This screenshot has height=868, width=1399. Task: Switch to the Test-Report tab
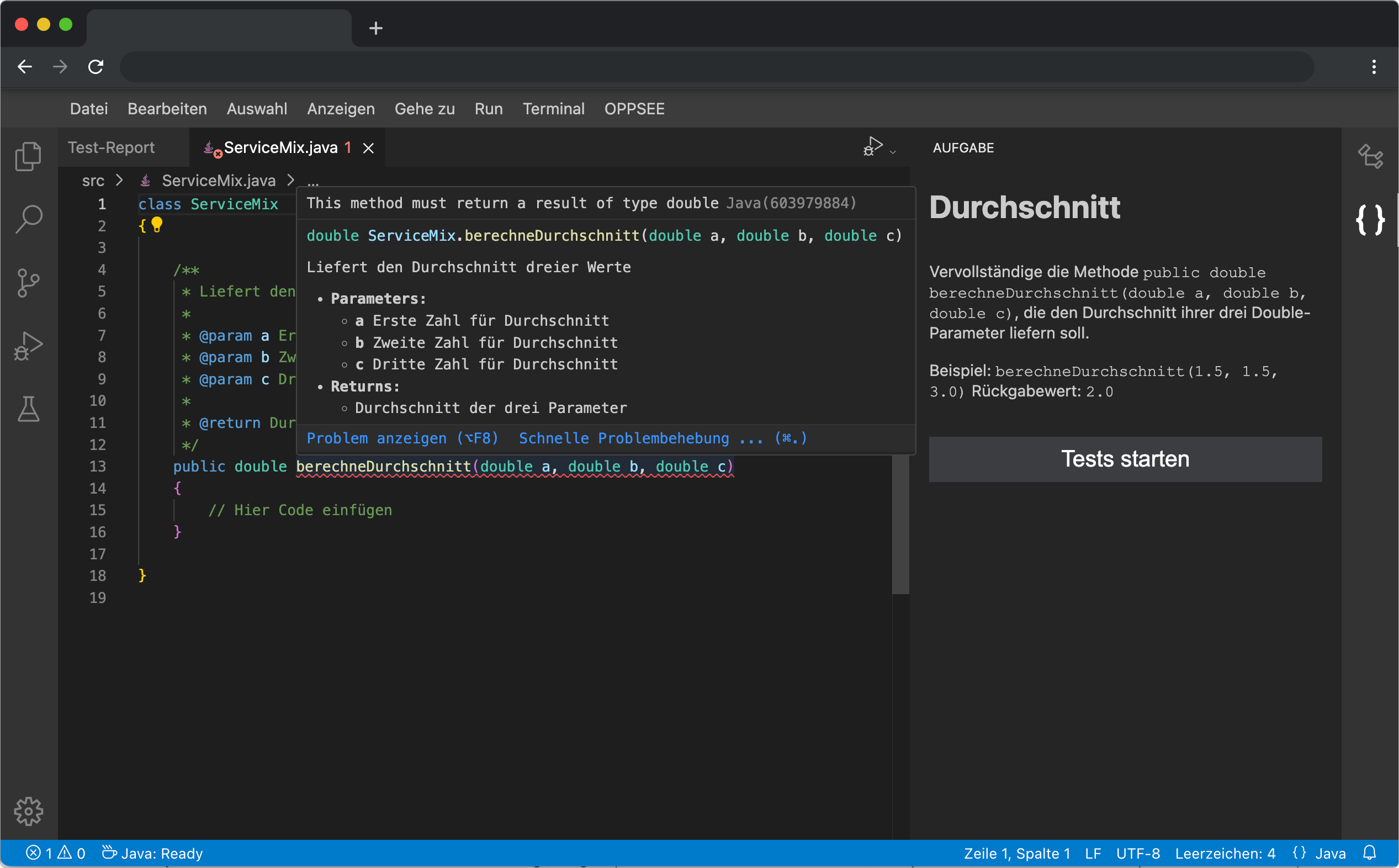pos(112,147)
